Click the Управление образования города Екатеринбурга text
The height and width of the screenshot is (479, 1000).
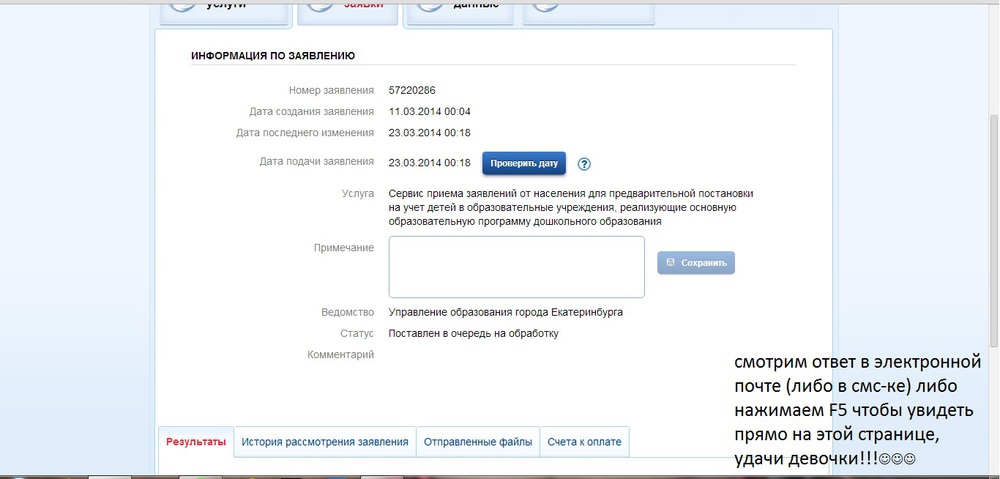pos(505,312)
